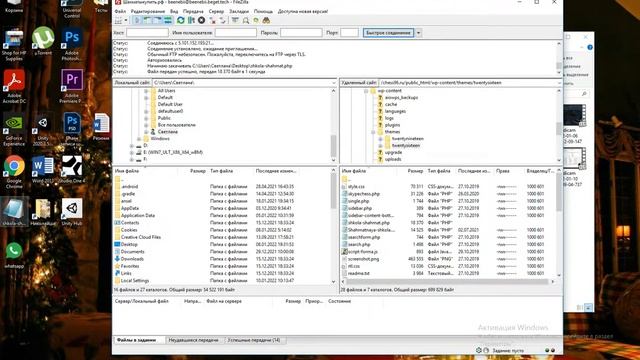Open the Закладки menu
The image size is (640, 360).
[239, 11]
